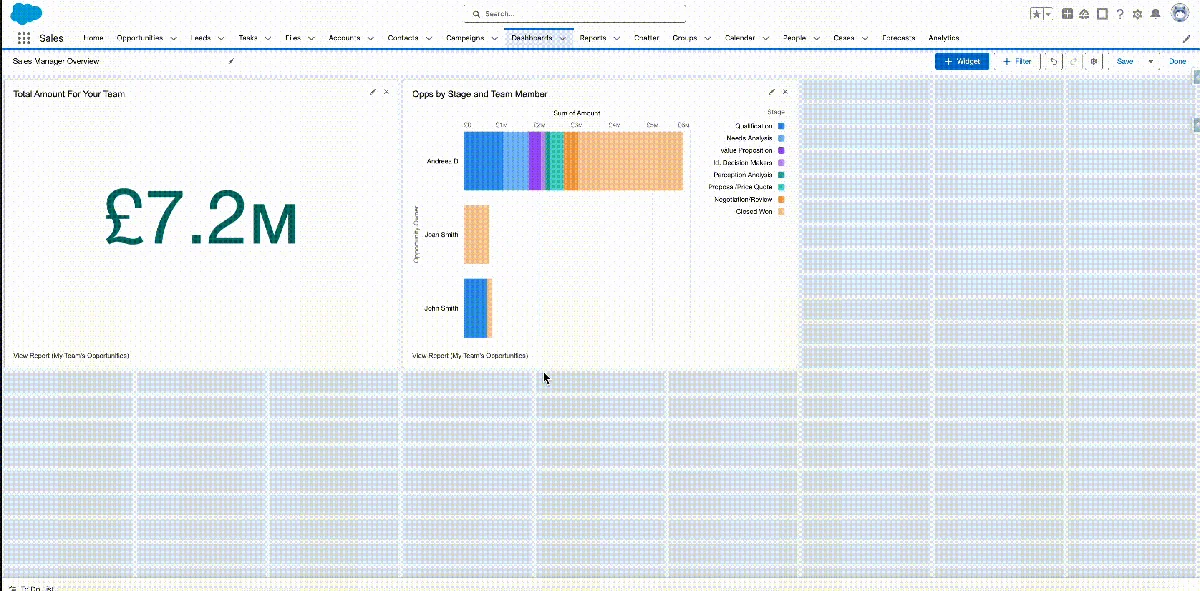The image size is (1200, 591).
Task: Click the Qualification legend color swatch
Action: tap(781, 126)
